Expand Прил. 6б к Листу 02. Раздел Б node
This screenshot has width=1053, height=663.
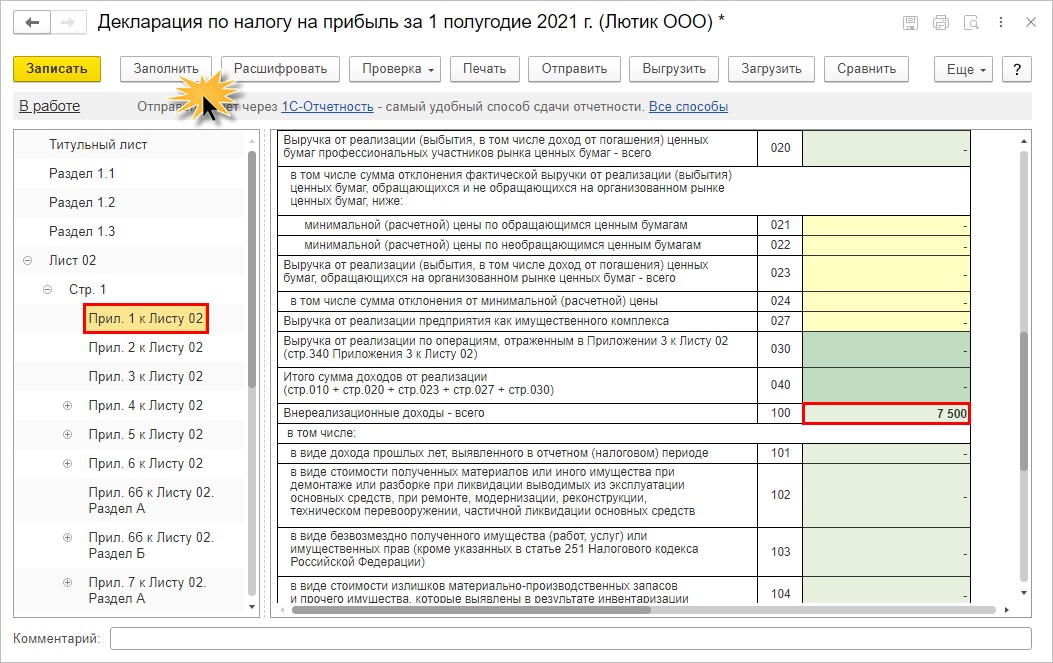[67, 538]
